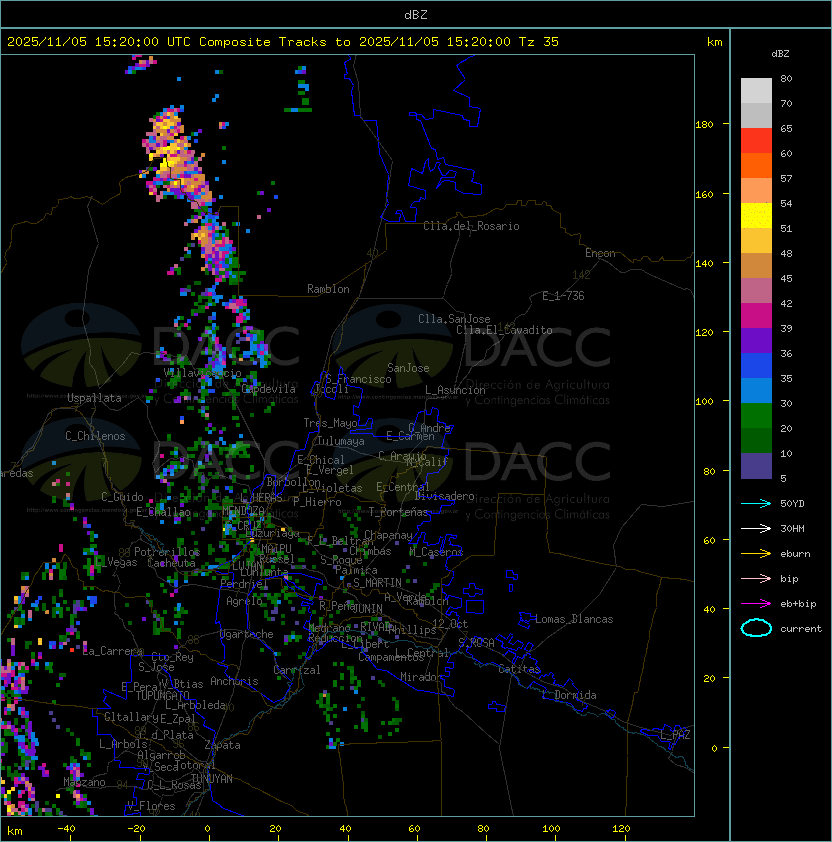Click the 'Catitas' map label
This screenshot has width=832, height=842.
point(519,669)
